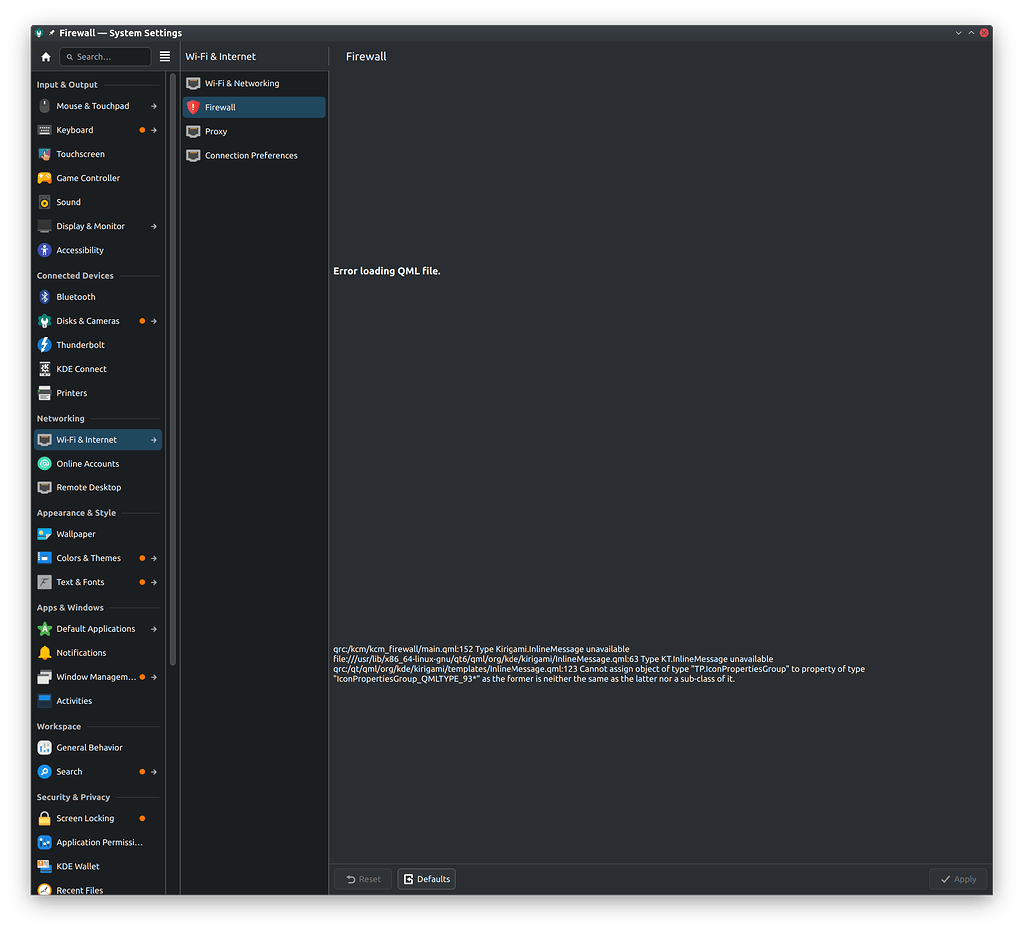Click the KDE Connect icon
Viewport: 1024px width, 932px height.
tap(44, 369)
